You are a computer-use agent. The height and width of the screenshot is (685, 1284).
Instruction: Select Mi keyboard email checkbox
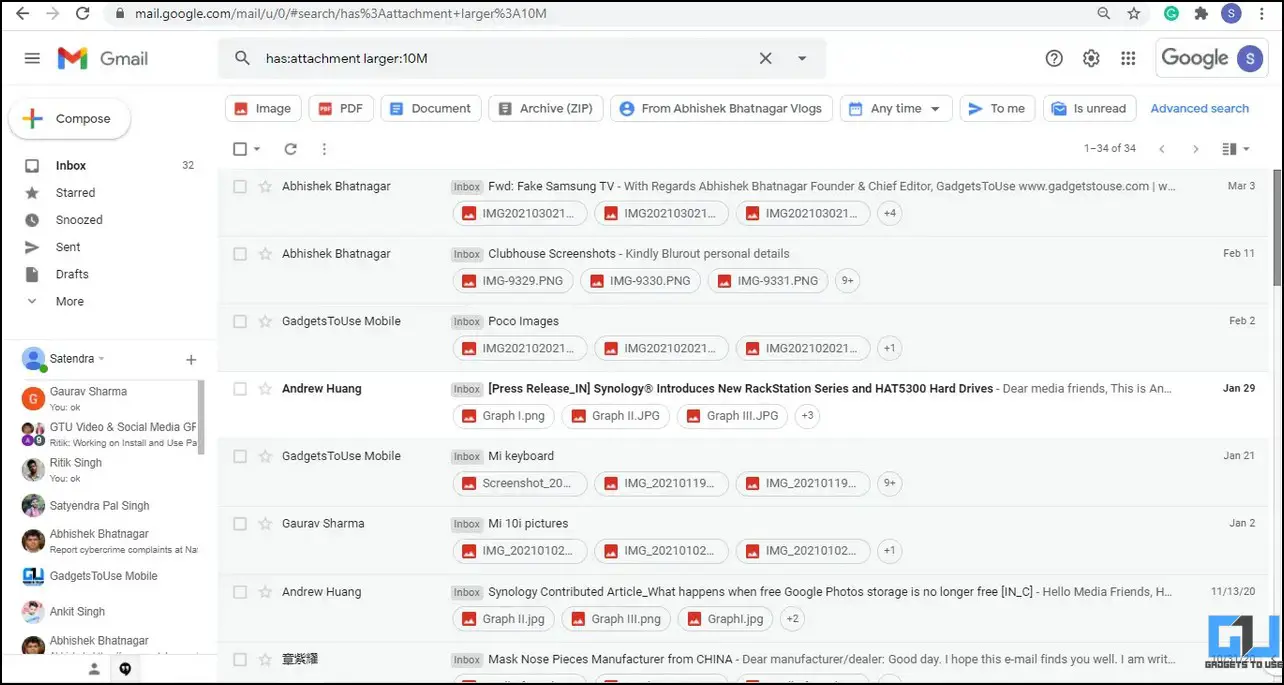coord(240,457)
